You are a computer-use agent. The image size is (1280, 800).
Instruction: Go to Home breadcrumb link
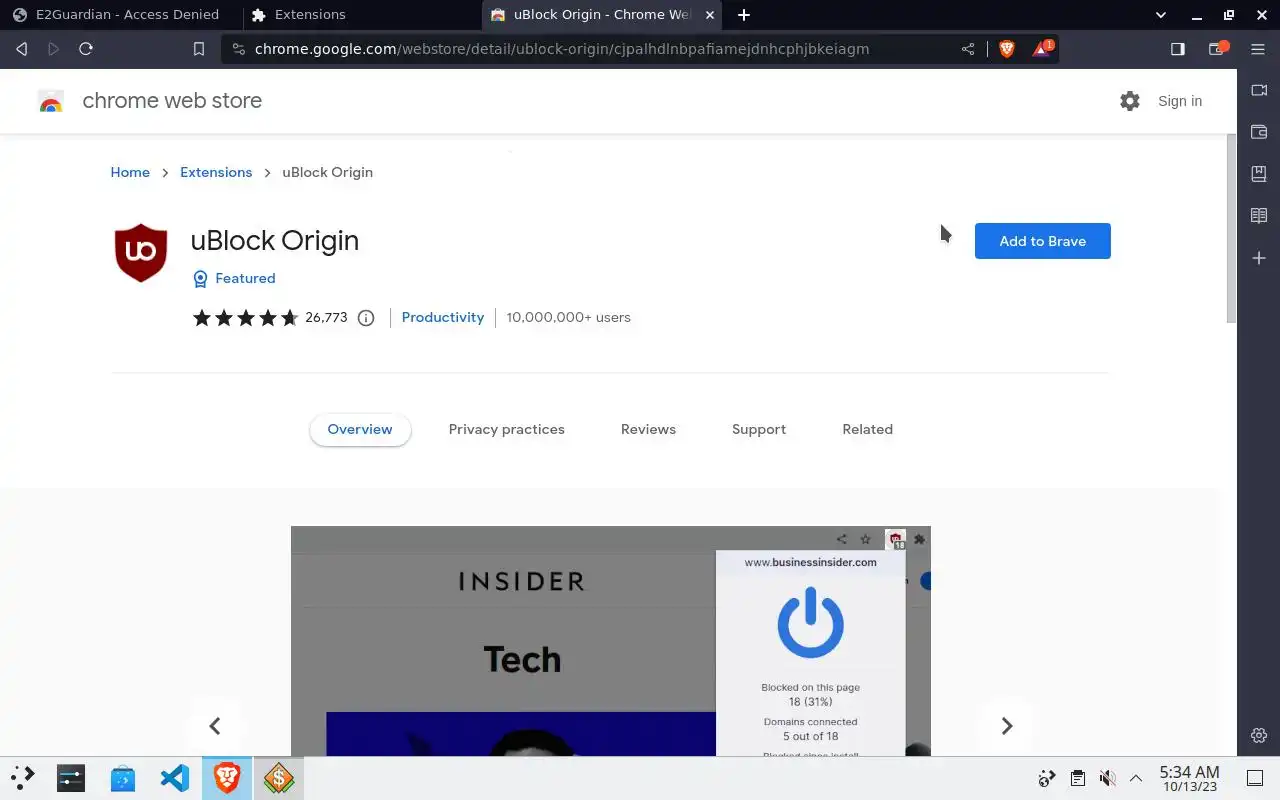(x=130, y=172)
